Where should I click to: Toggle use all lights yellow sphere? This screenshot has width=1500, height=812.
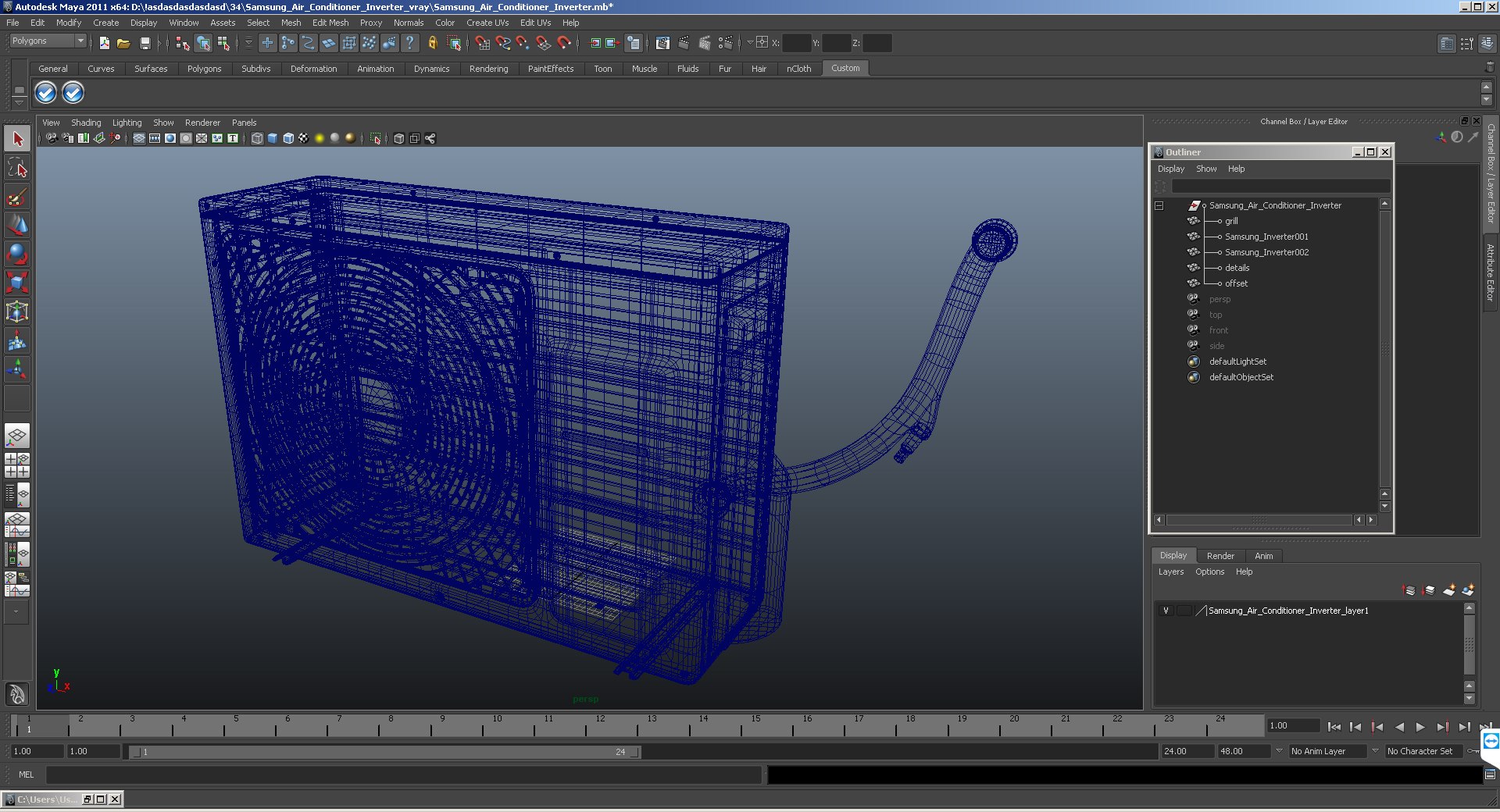click(x=320, y=138)
